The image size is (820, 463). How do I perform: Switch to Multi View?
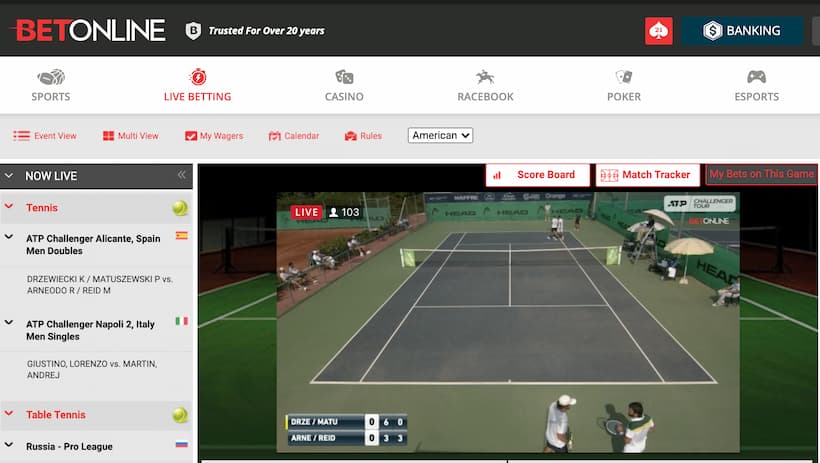(131, 135)
